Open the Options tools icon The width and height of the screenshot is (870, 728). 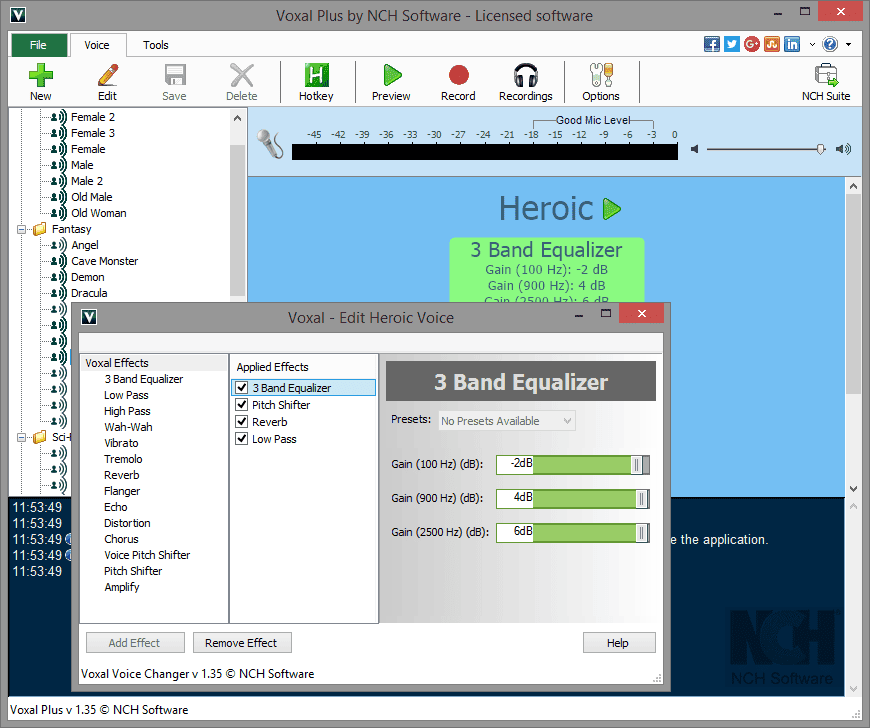(x=601, y=75)
